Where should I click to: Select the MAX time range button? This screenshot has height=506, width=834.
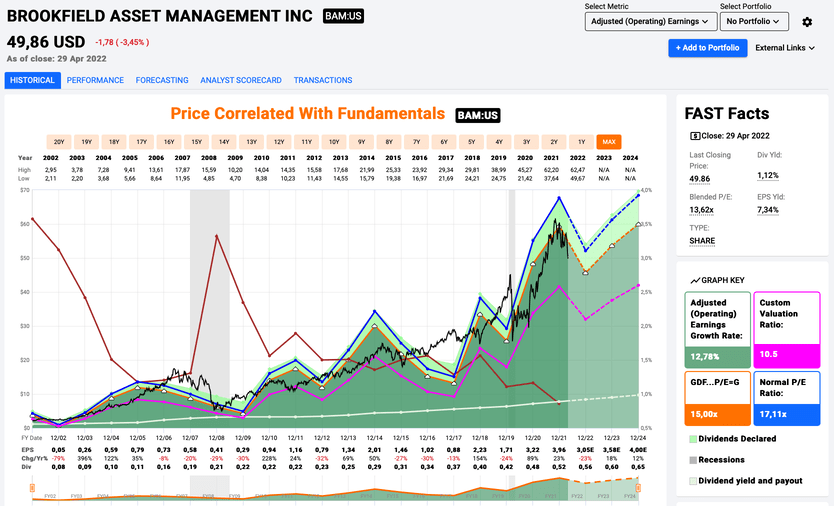click(609, 142)
